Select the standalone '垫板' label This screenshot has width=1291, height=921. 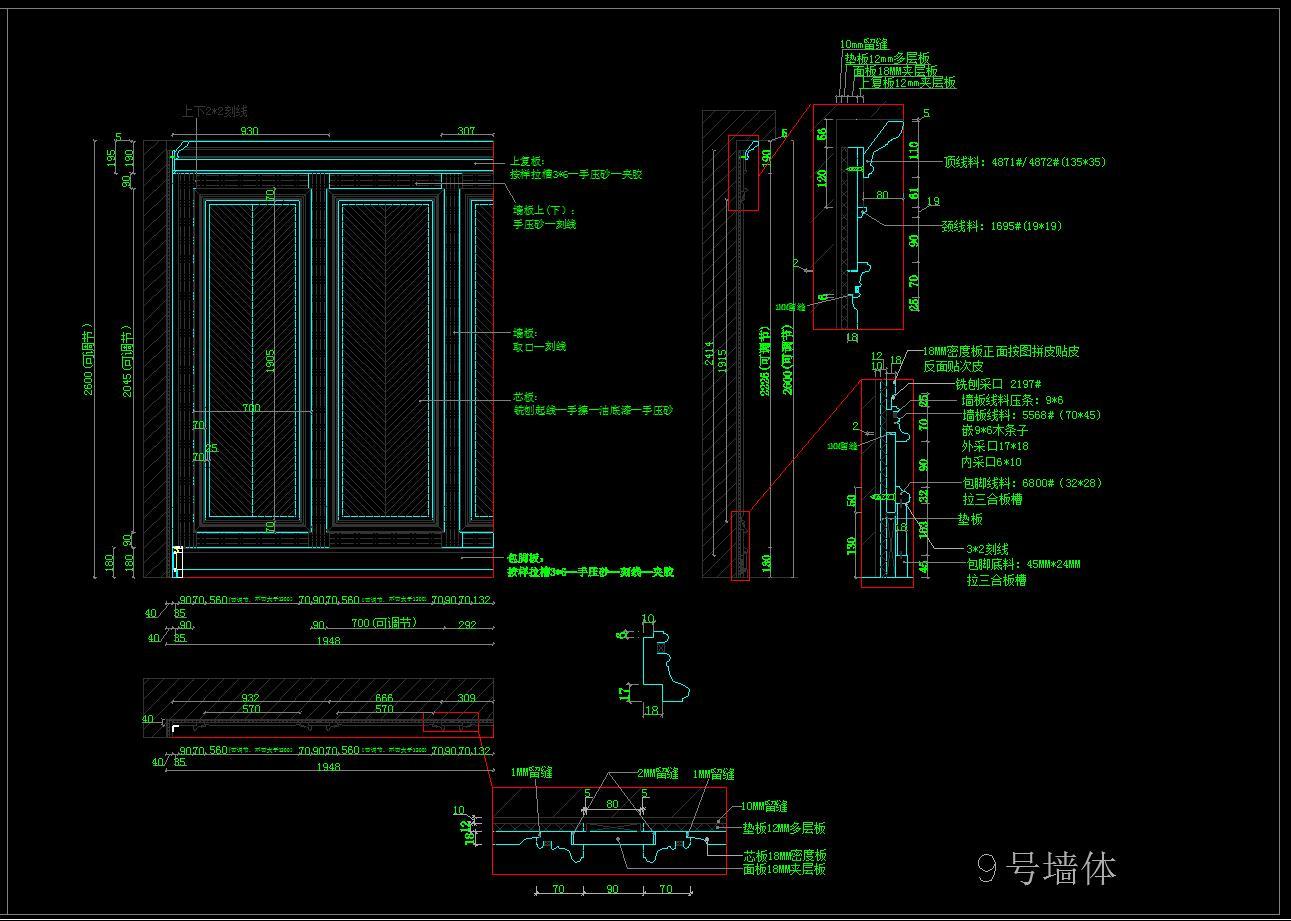[970, 519]
